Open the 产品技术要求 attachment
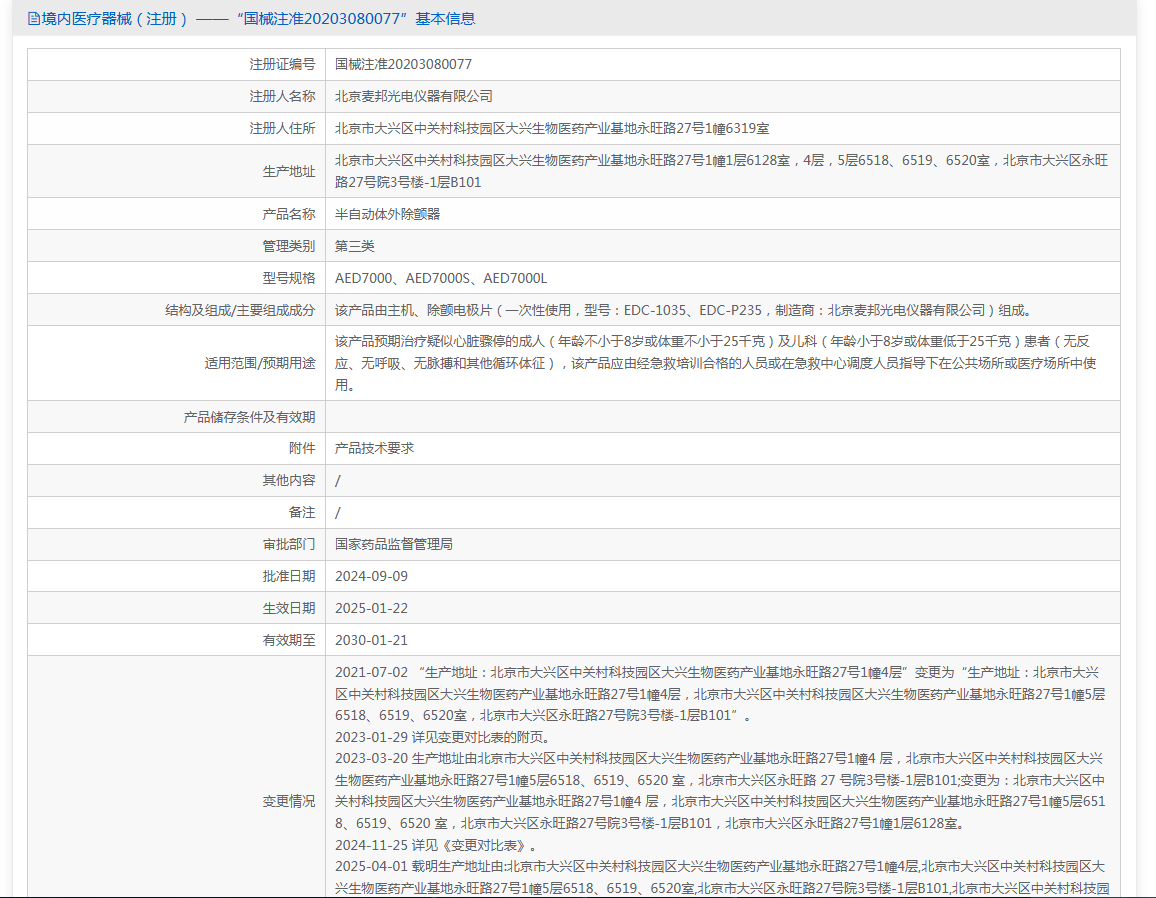 (x=375, y=448)
